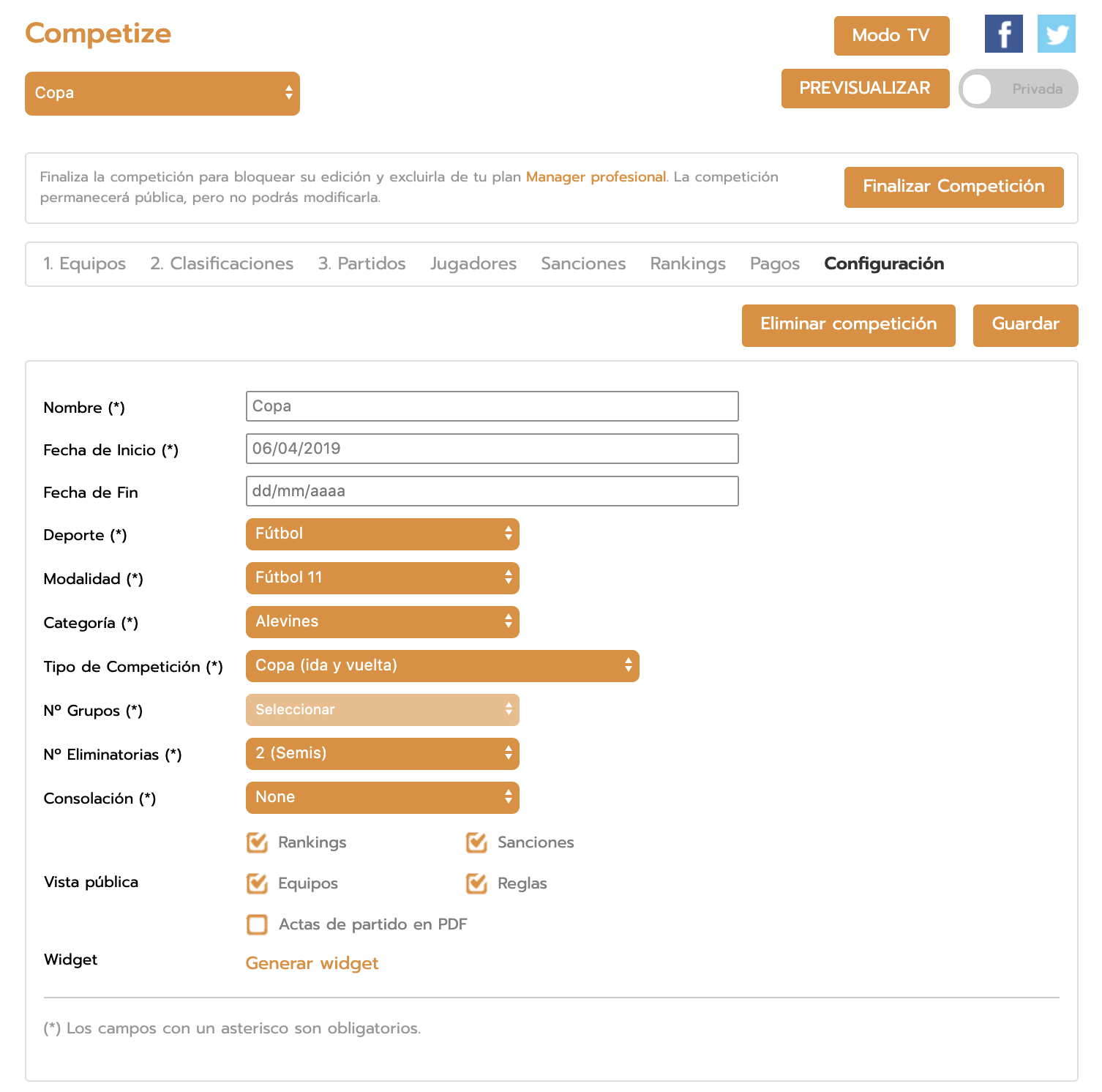
Task: Expand the Tipo de Competición dropdown
Action: (442, 666)
